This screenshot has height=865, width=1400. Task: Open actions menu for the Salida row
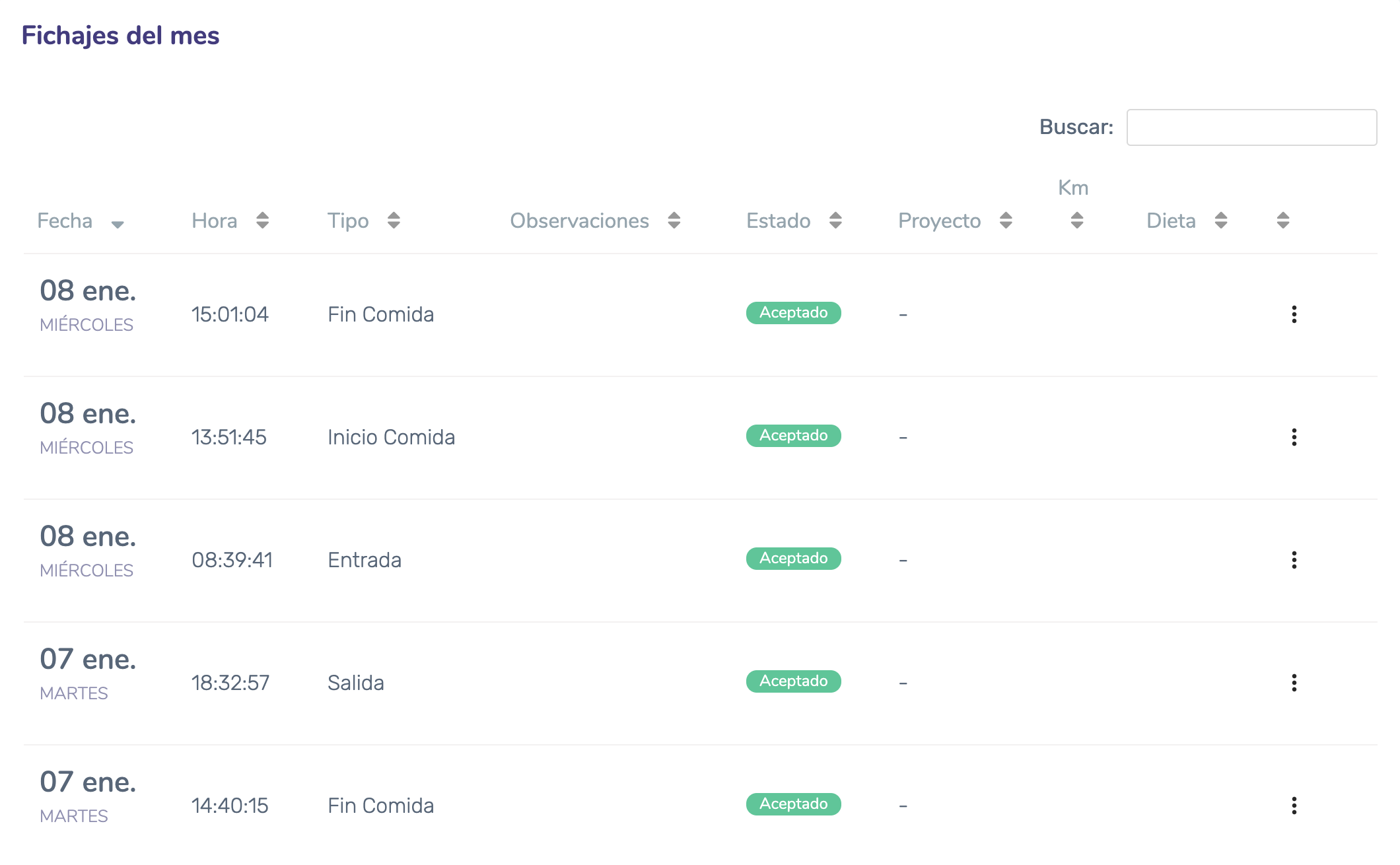(1294, 683)
